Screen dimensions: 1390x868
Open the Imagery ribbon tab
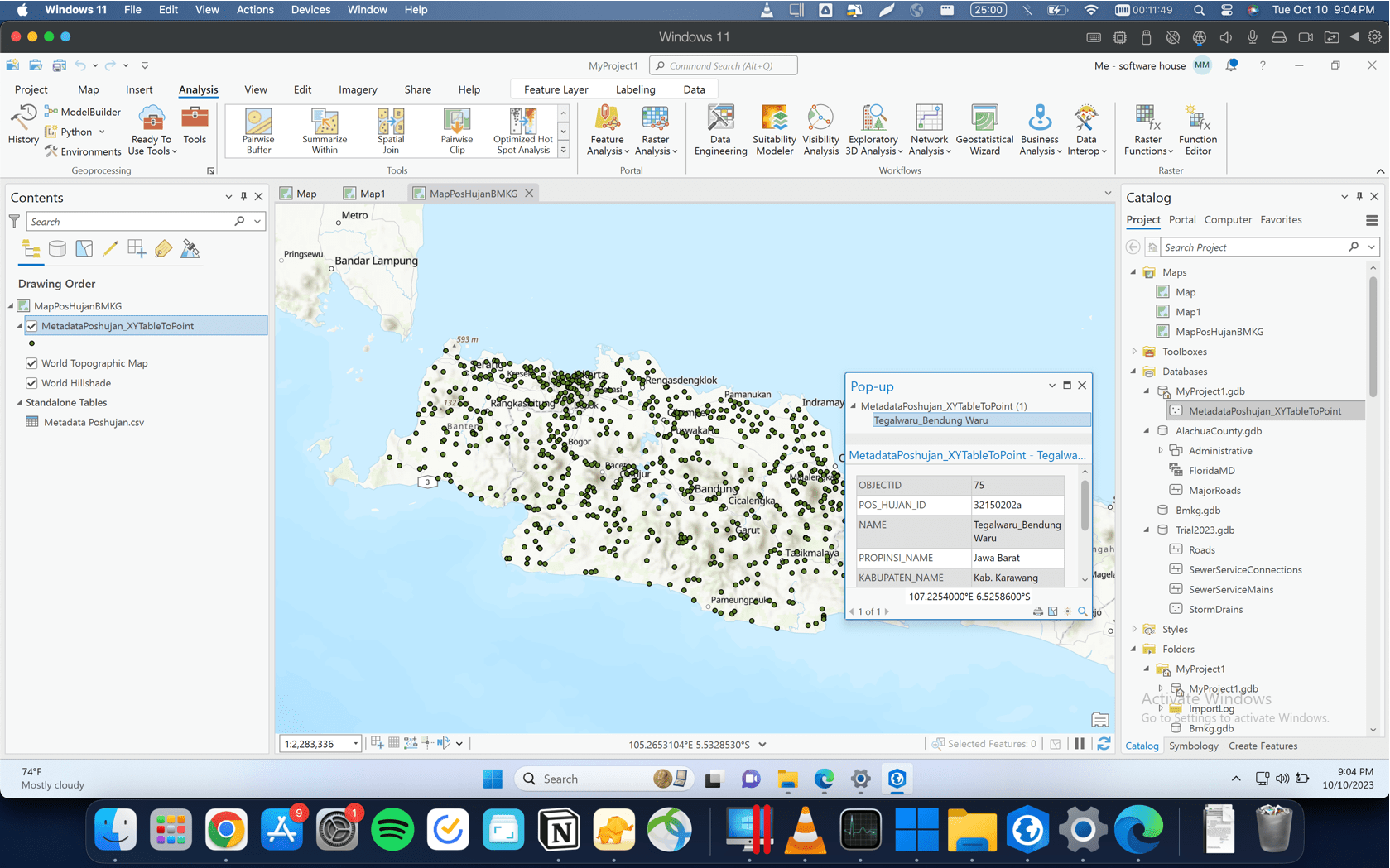pyautogui.click(x=357, y=89)
